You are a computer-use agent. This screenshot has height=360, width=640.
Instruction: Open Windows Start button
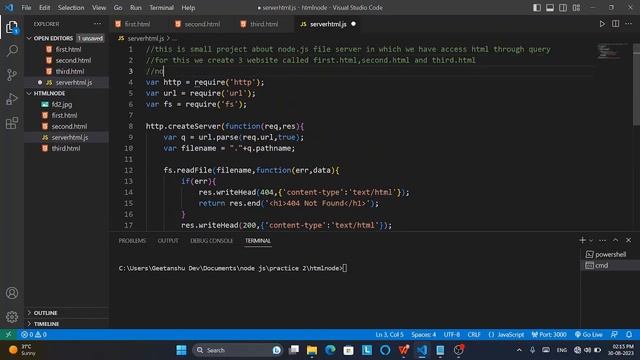click(x=181, y=350)
